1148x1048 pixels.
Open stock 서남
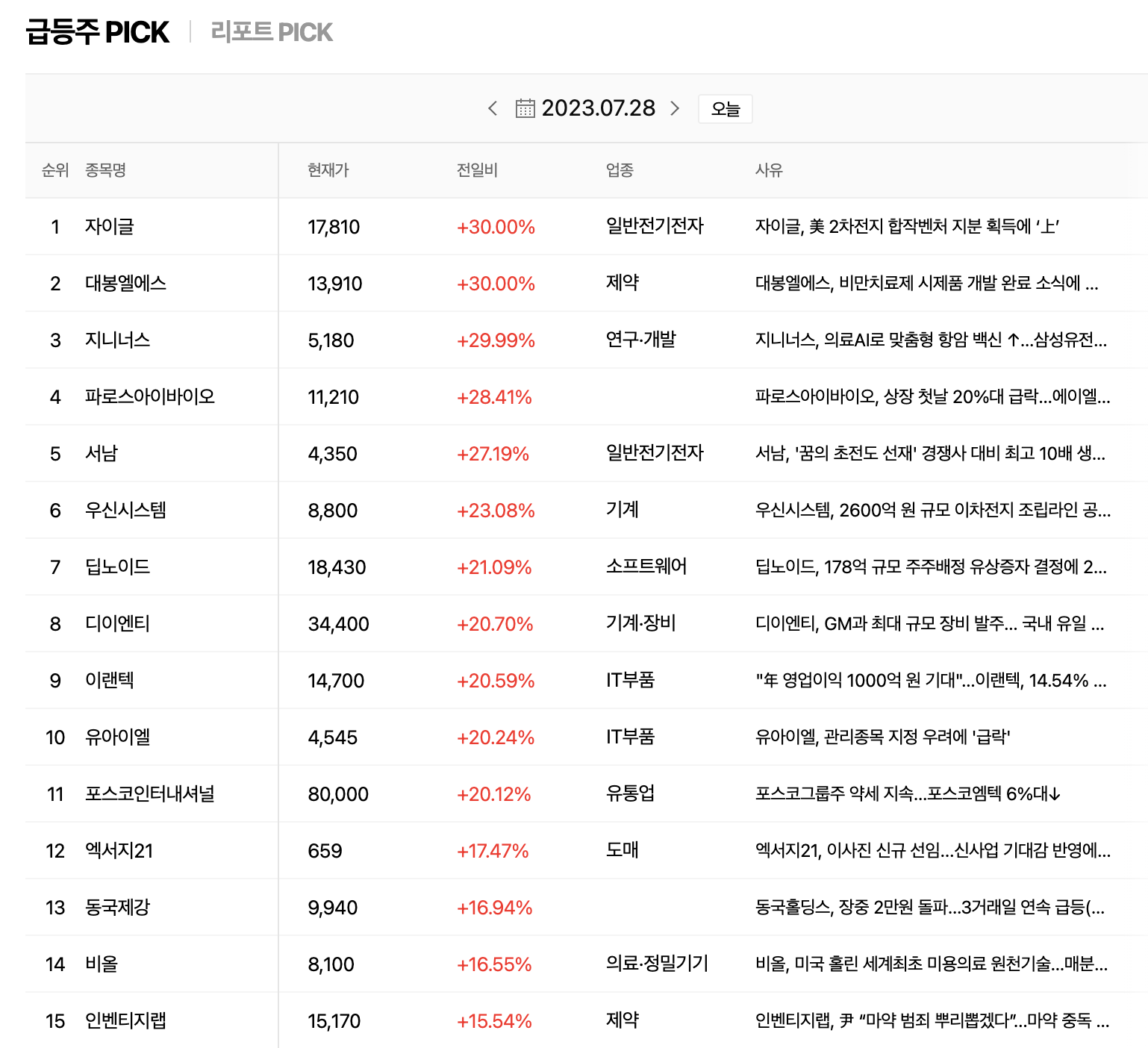(101, 453)
